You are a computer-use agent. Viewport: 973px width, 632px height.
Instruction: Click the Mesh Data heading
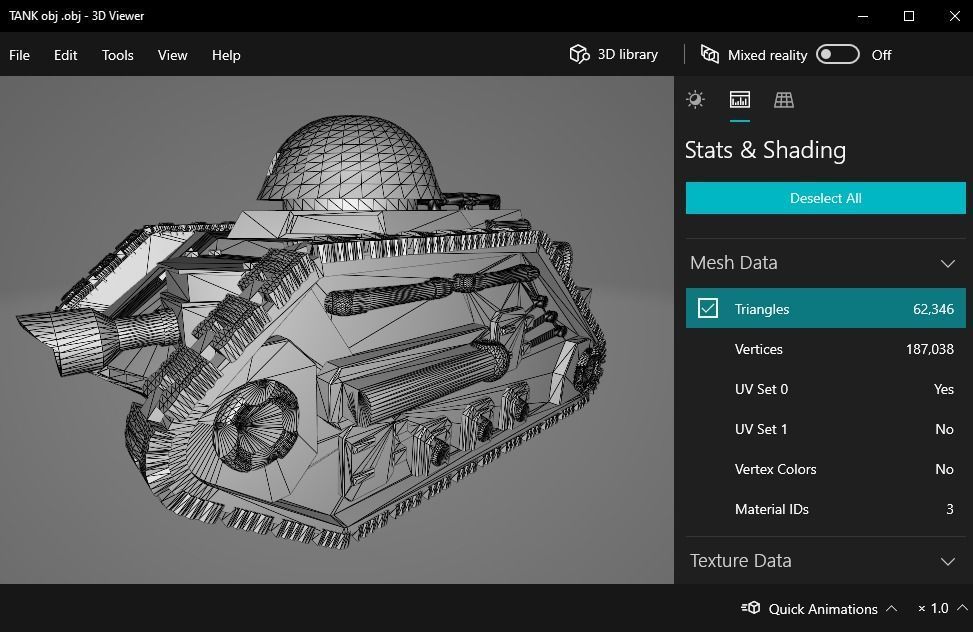733,263
